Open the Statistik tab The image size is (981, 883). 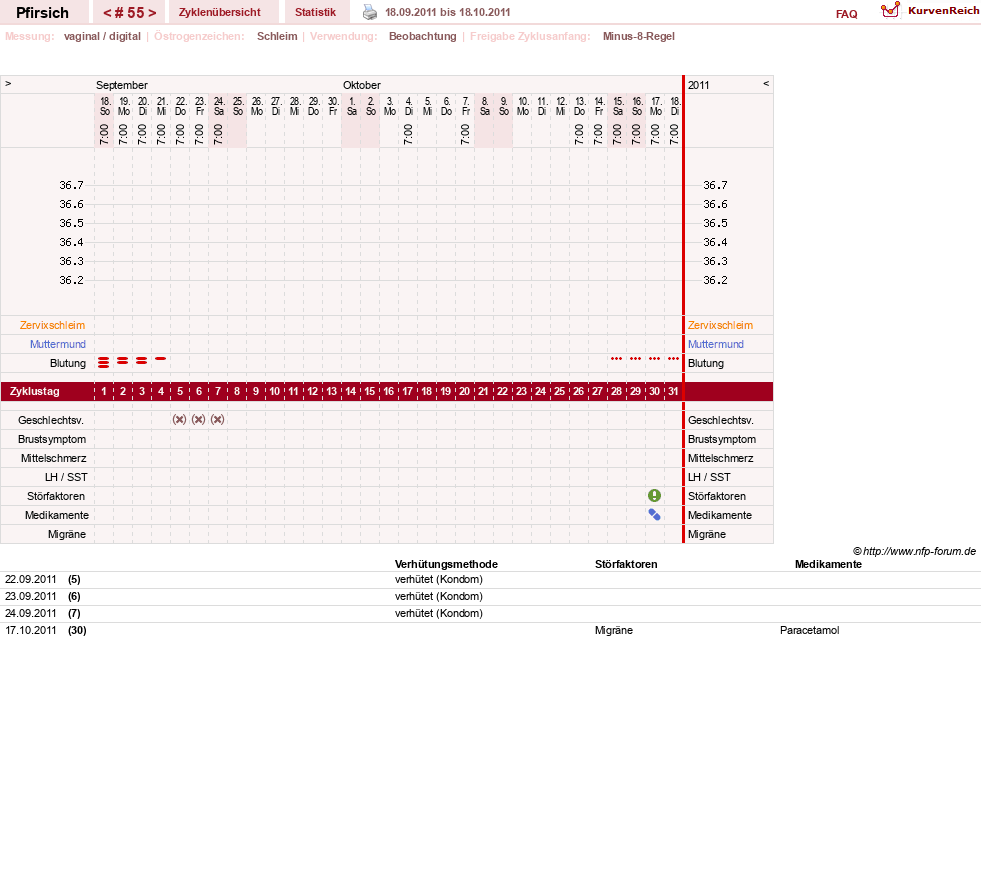pos(315,12)
